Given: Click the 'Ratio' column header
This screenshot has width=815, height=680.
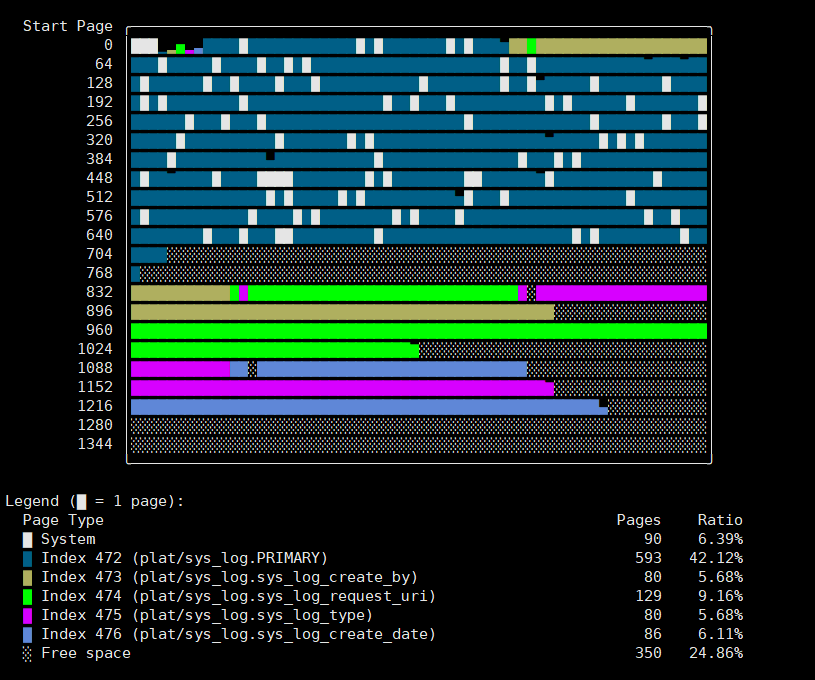Looking at the screenshot, I should click(719, 520).
